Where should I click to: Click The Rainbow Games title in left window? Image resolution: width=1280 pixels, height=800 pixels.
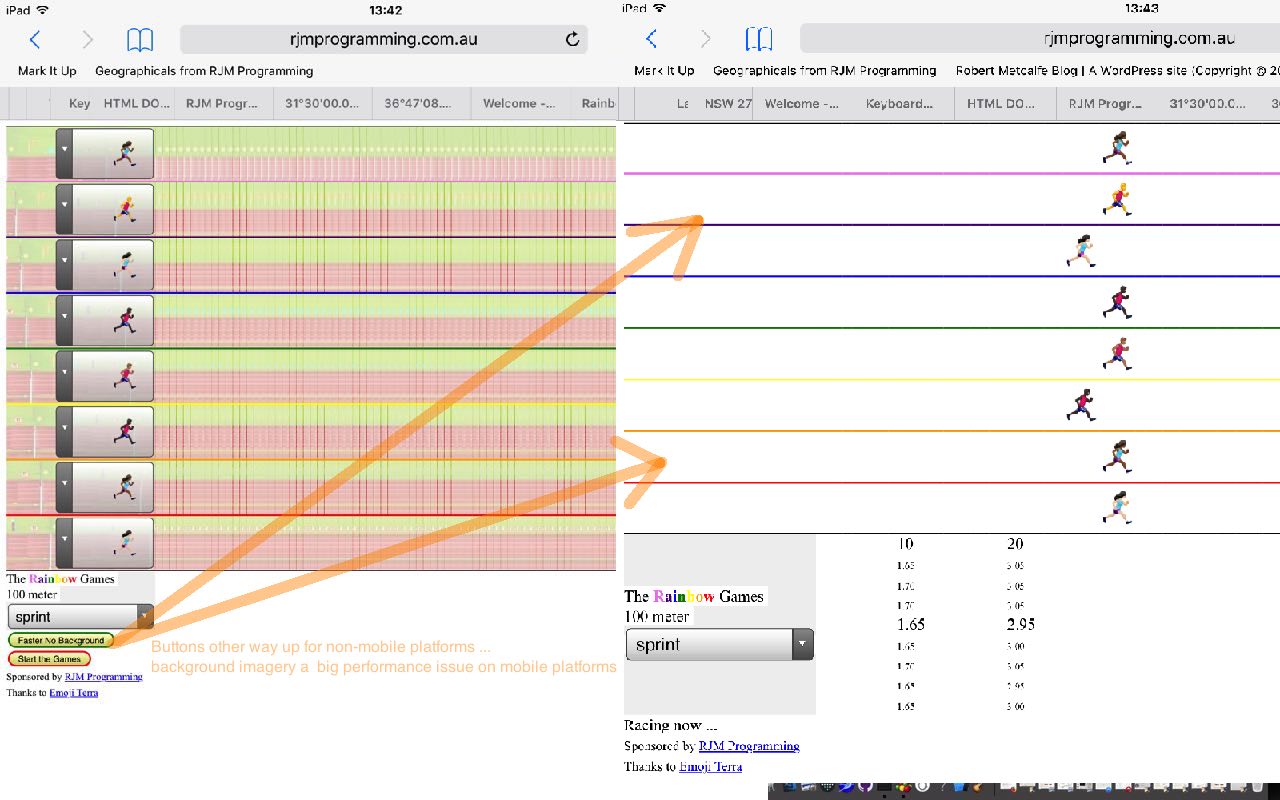pos(60,579)
